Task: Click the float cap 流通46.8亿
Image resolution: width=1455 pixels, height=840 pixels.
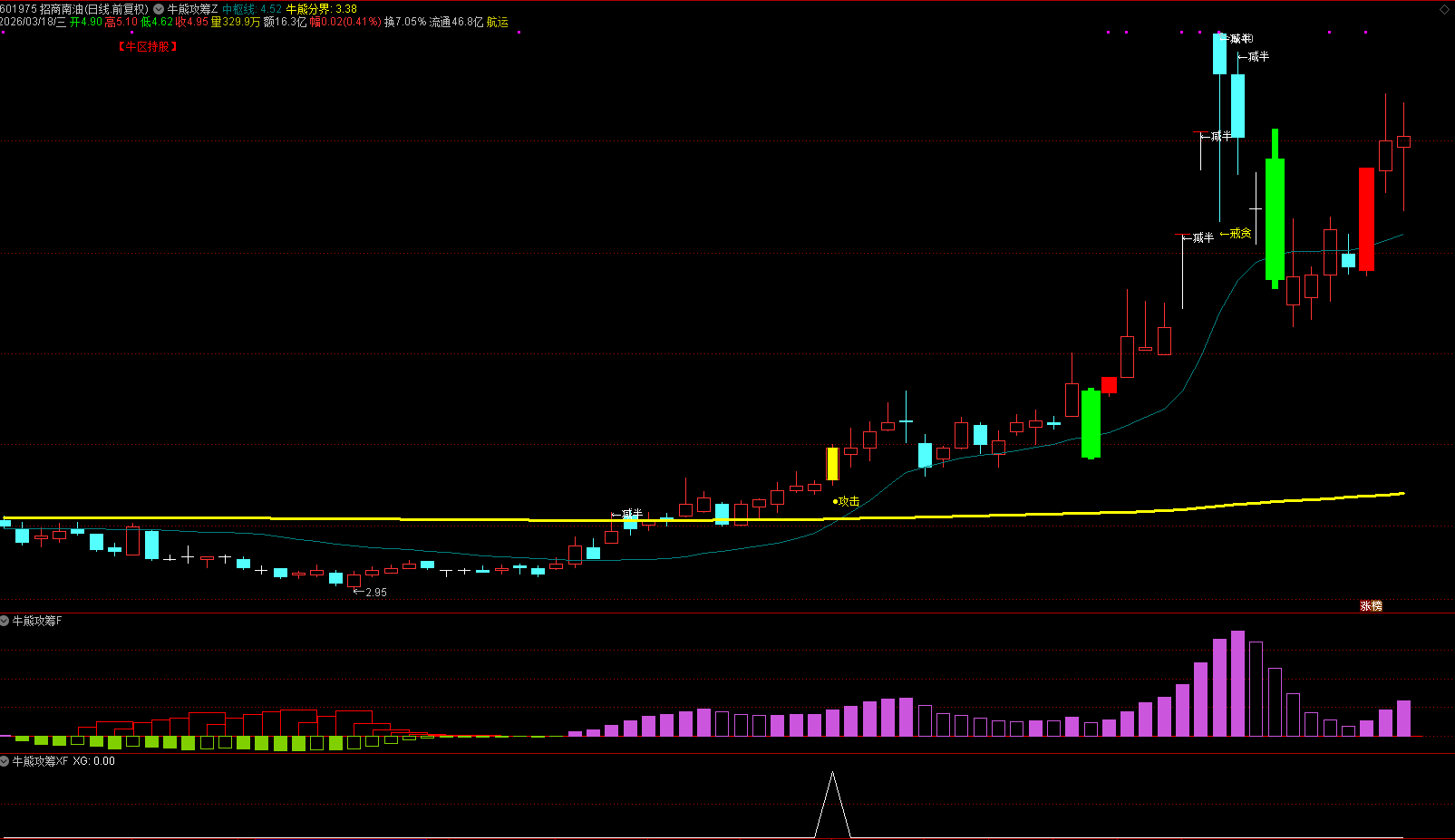Action: [x=457, y=22]
